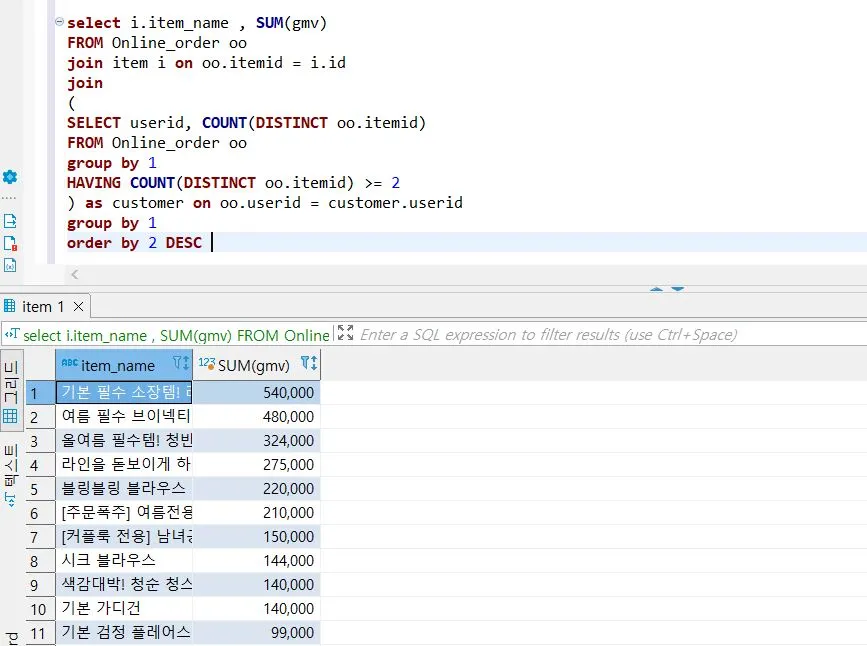The height and width of the screenshot is (646, 867).
Task: Click 'HAVING COUNT(DISTINCT oo.itemid) >= 2' line
Action: click(x=233, y=183)
